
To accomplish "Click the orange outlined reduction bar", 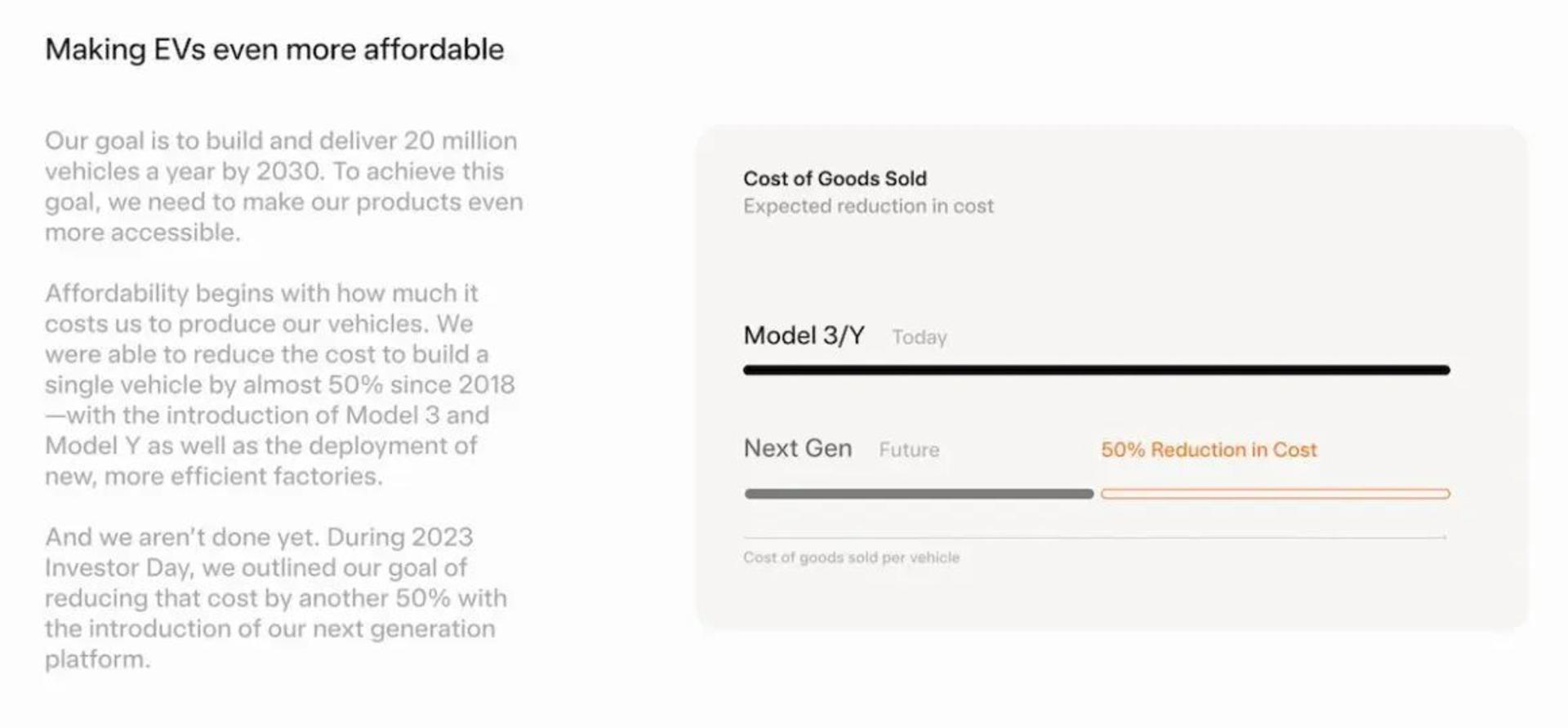I will 1276,494.
